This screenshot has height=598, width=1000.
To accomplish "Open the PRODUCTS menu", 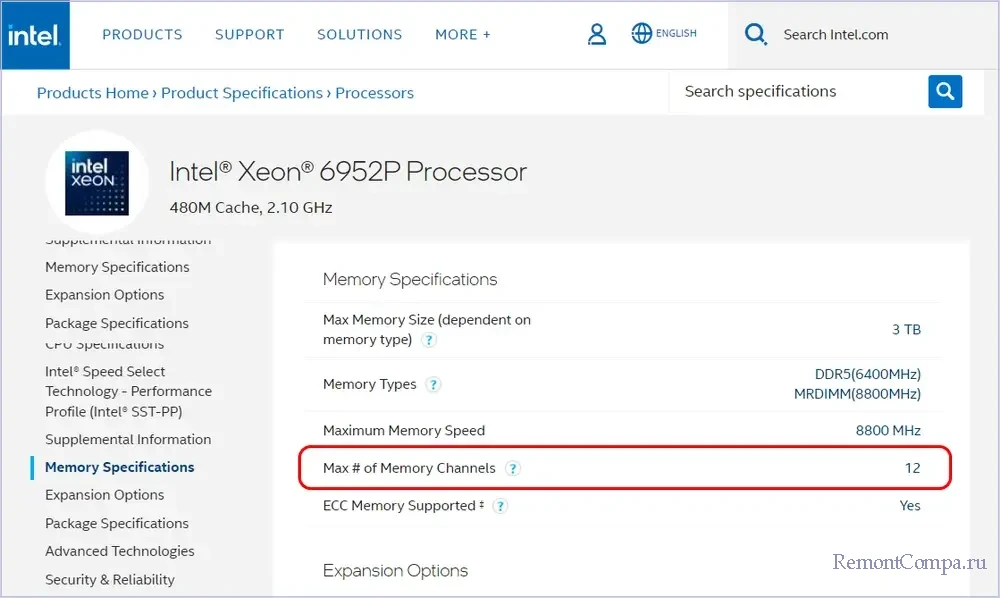I will pos(142,34).
